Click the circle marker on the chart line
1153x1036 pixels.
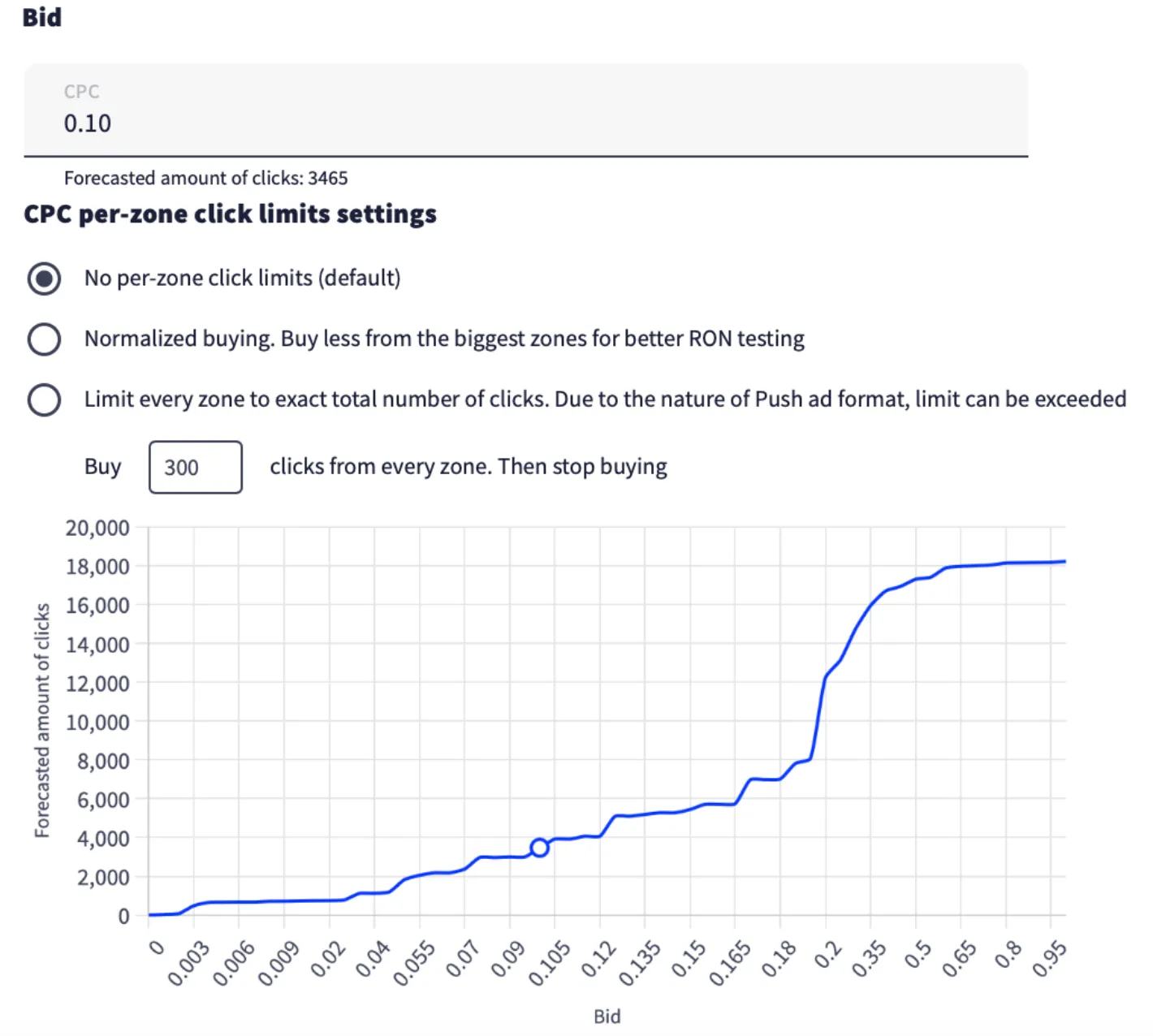539,848
